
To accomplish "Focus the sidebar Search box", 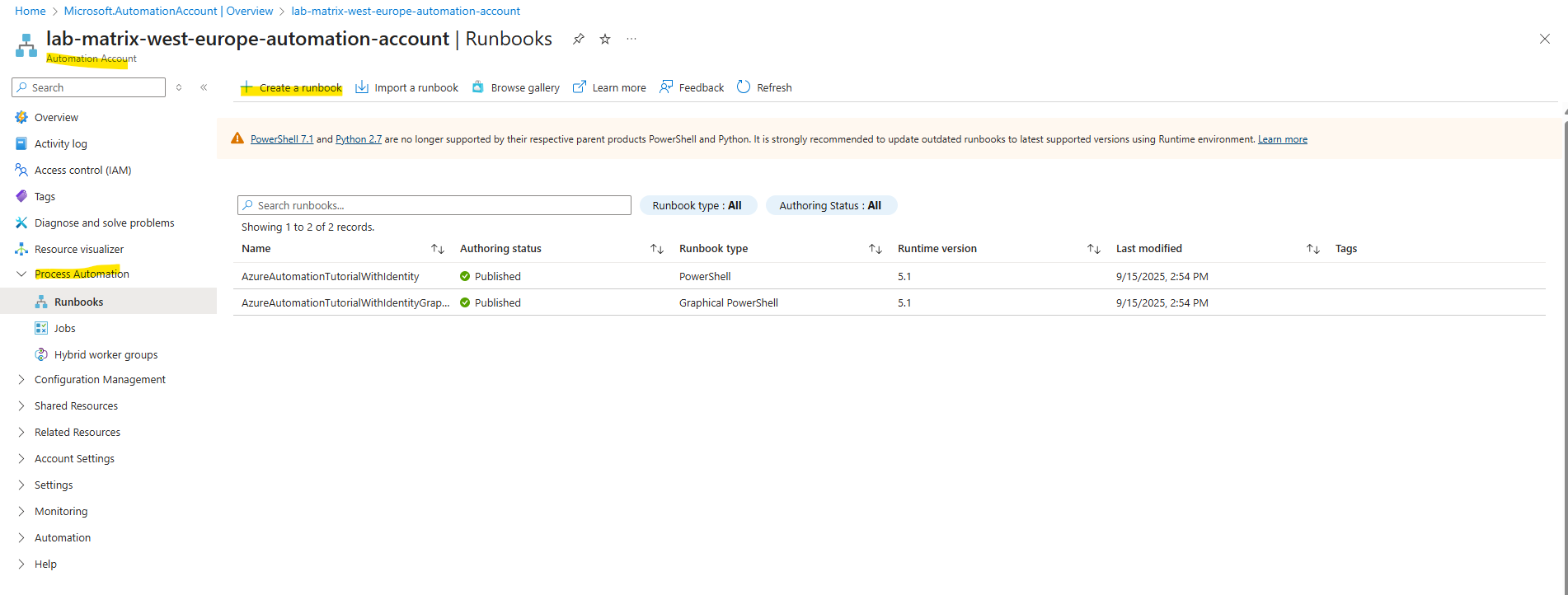I will [89, 87].
